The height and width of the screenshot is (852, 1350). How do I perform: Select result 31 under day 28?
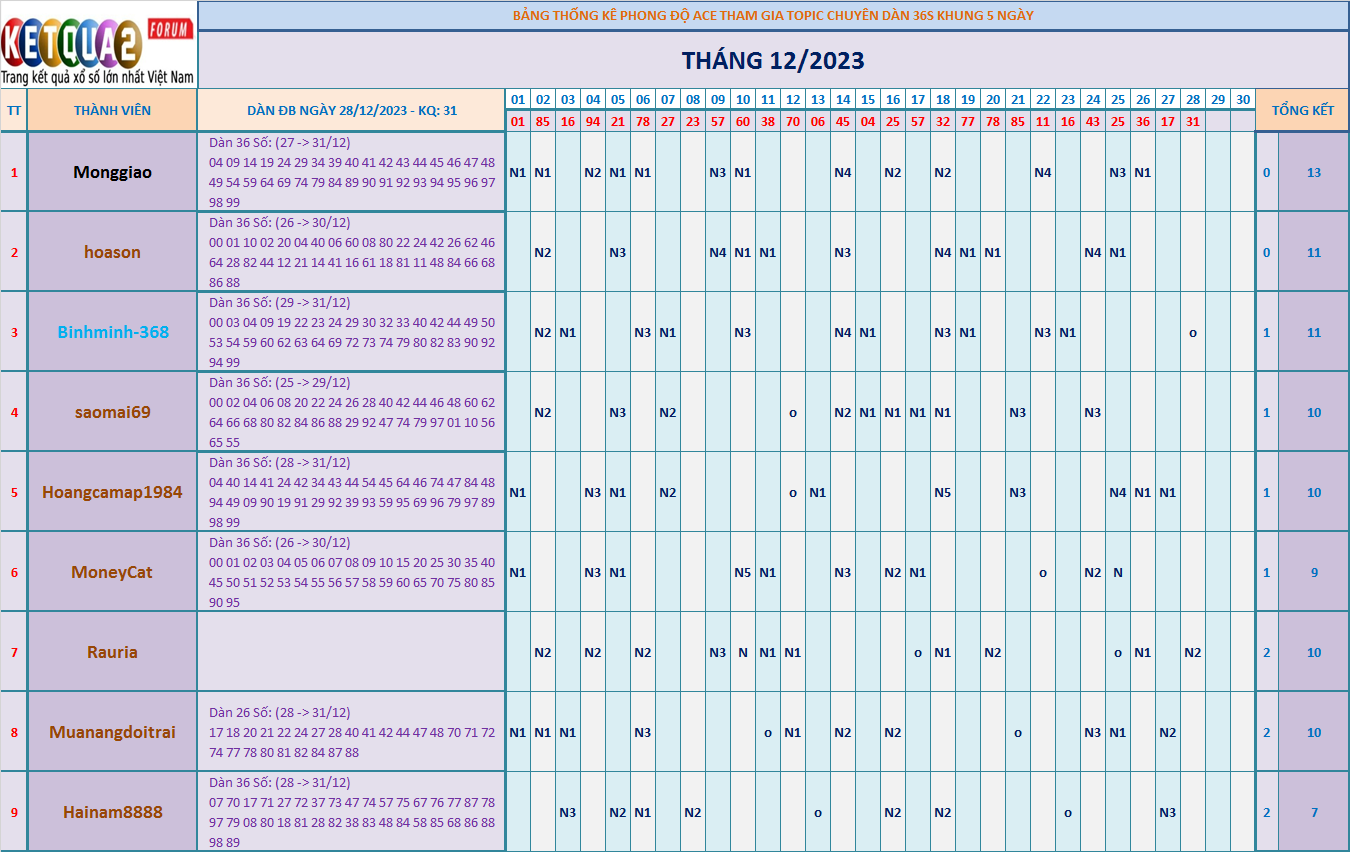[x=1193, y=121]
